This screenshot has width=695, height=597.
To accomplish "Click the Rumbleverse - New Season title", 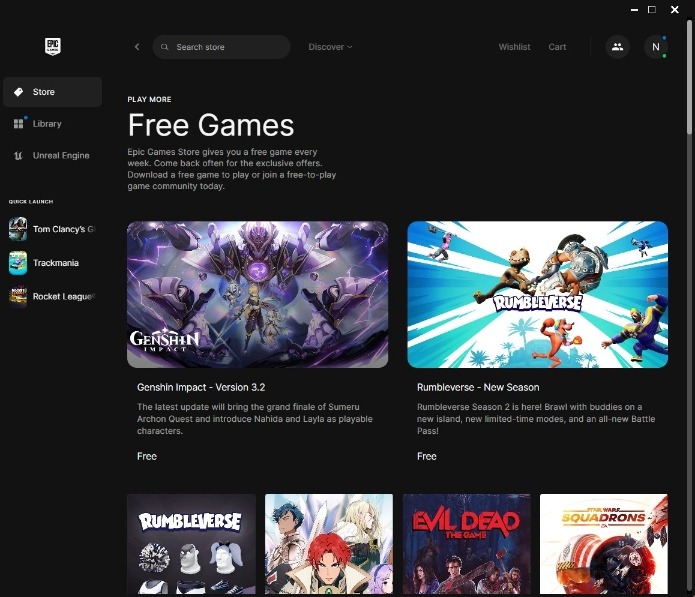I will click(478, 387).
